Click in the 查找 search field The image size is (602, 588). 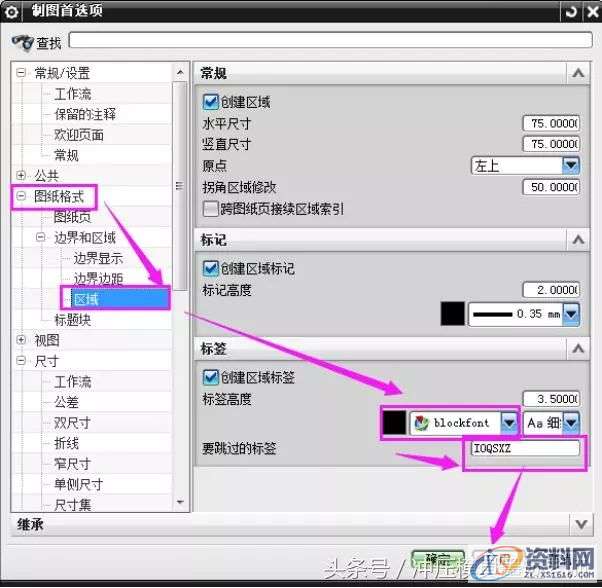(x=330, y=40)
